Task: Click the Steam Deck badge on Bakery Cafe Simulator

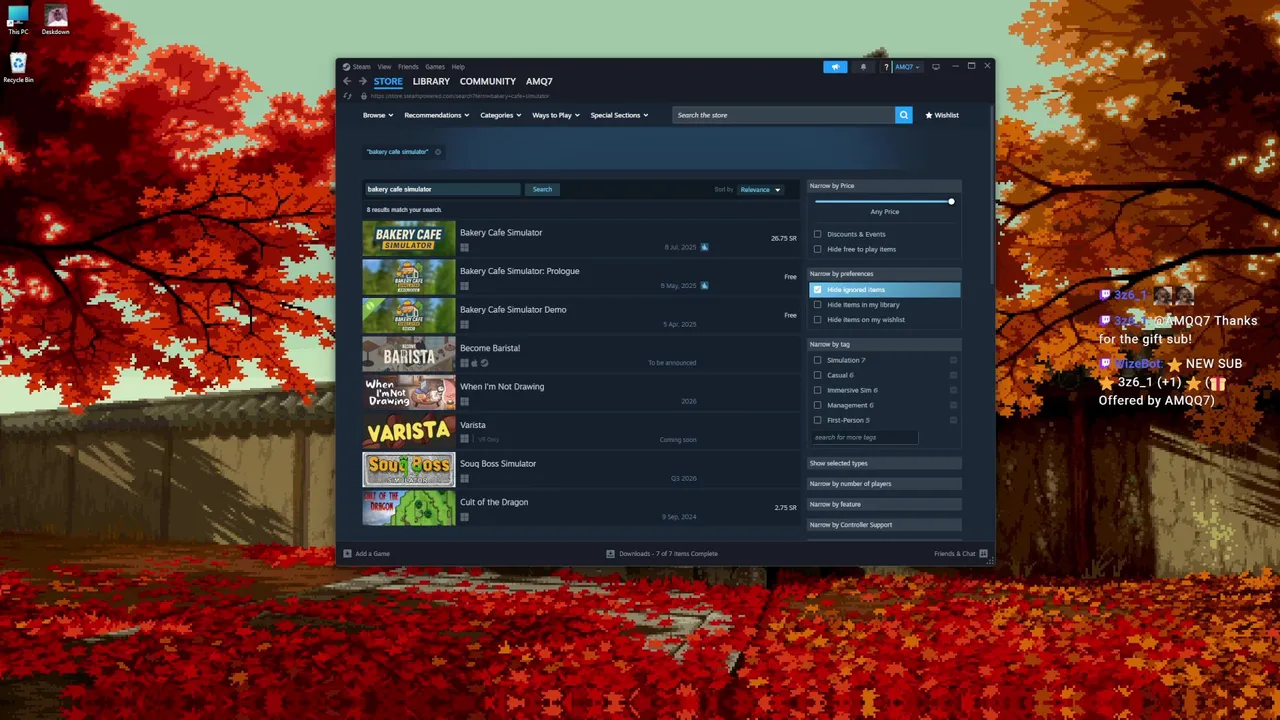Action: point(704,247)
